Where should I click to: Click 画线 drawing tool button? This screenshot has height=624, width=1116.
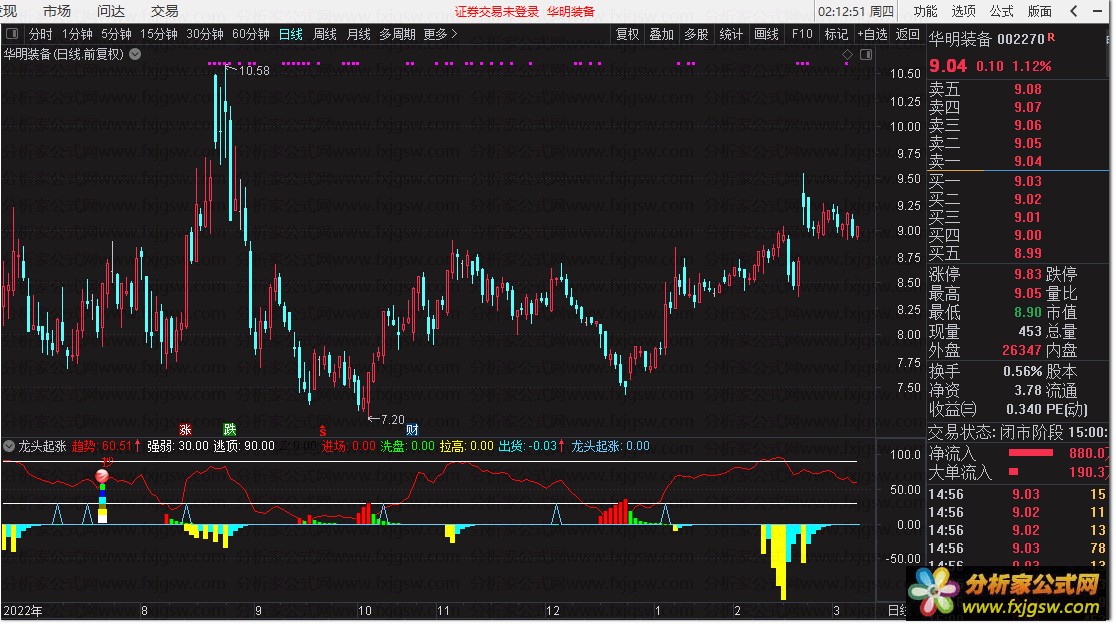click(x=767, y=33)
